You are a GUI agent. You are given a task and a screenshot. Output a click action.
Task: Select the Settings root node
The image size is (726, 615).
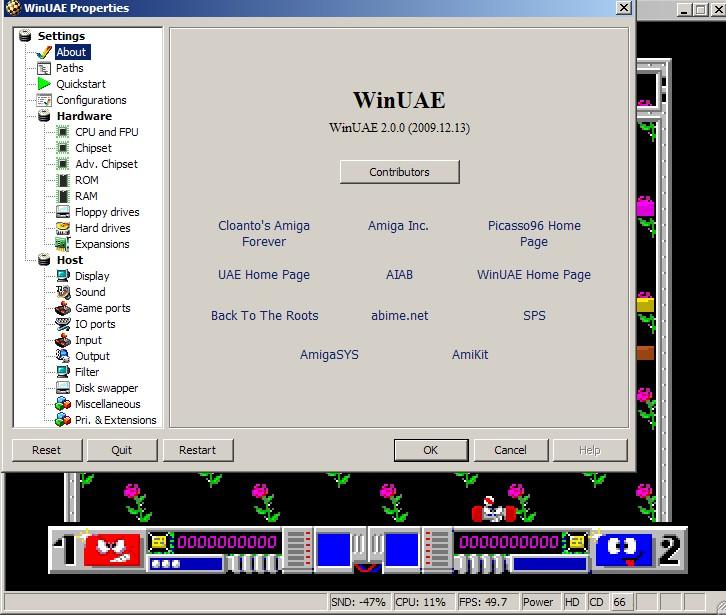(x=61, y=36)
